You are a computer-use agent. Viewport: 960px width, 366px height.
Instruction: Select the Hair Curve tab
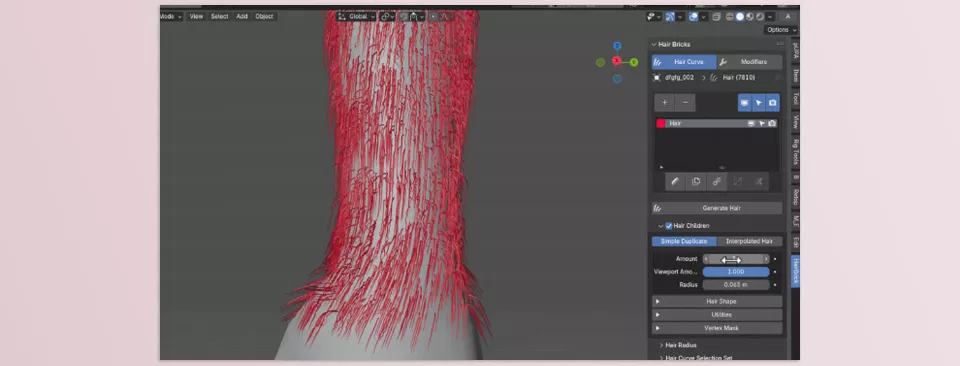[x=684, y=62]
